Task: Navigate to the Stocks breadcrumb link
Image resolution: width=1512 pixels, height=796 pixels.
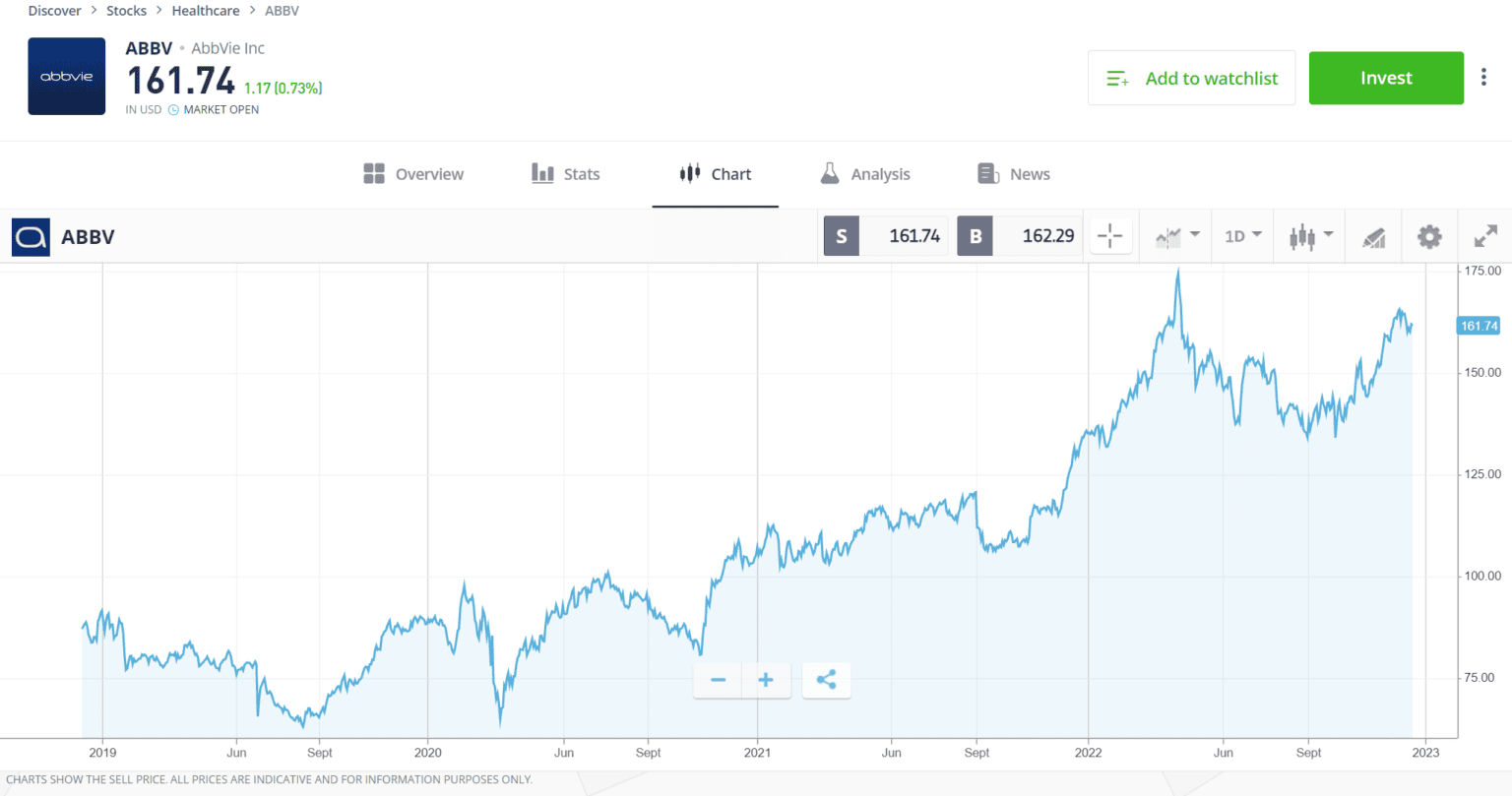Action: [x=126, y=10]
